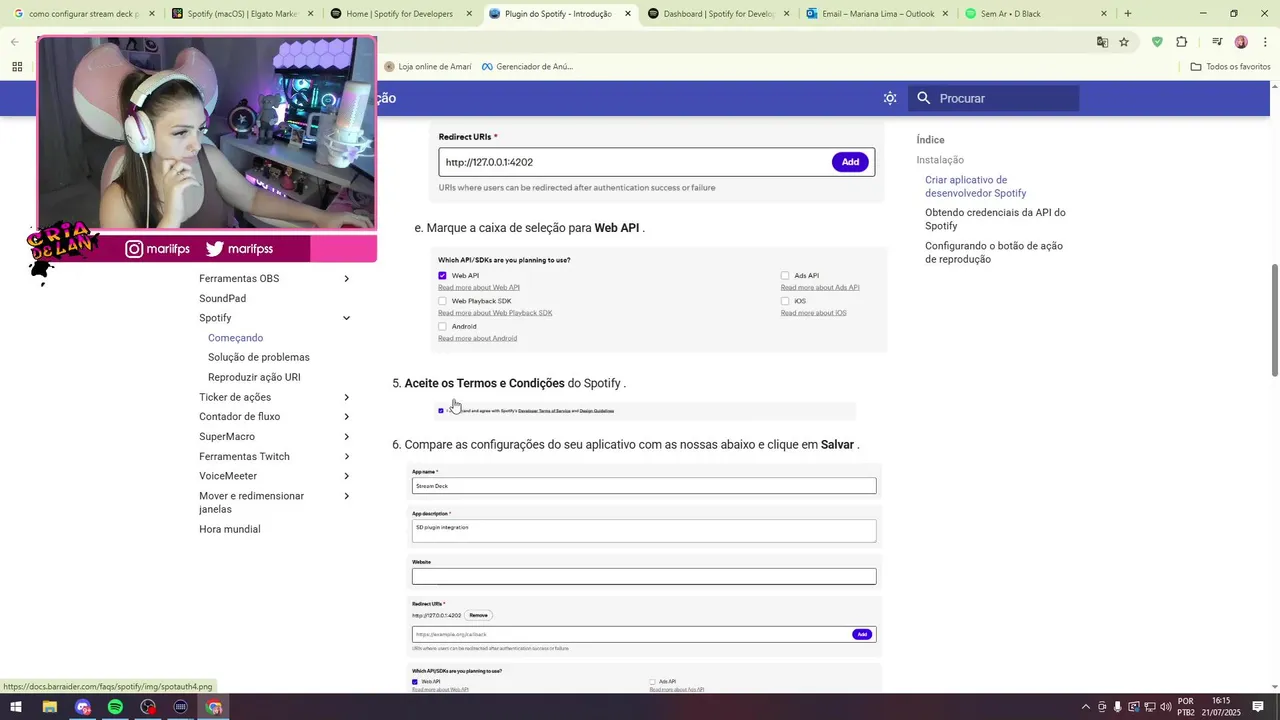Open Spotify from the taskbar
The width and height of the screenshot is (1280, 720).
click(115, 707)
